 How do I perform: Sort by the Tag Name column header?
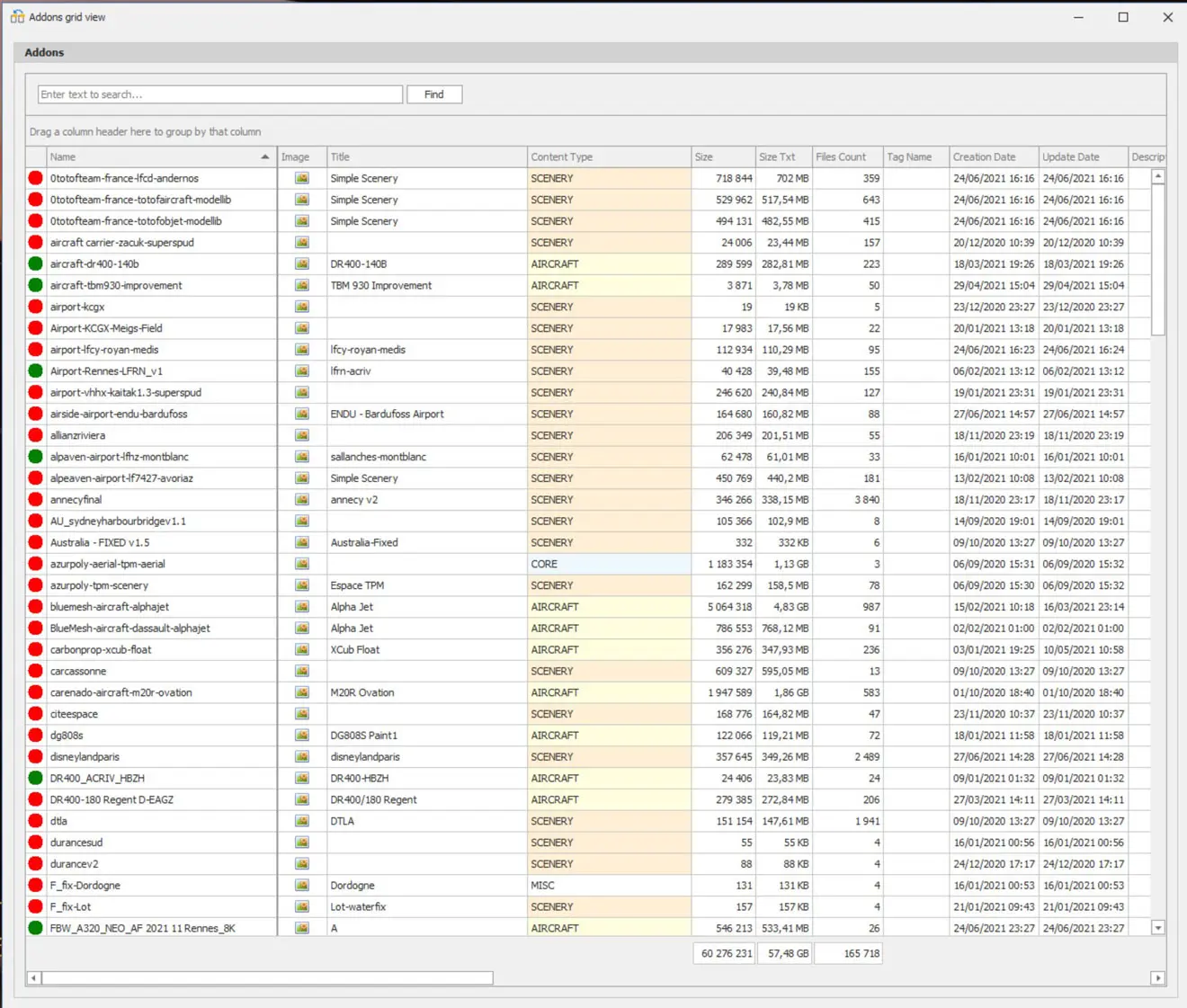[x=915, y=156]
